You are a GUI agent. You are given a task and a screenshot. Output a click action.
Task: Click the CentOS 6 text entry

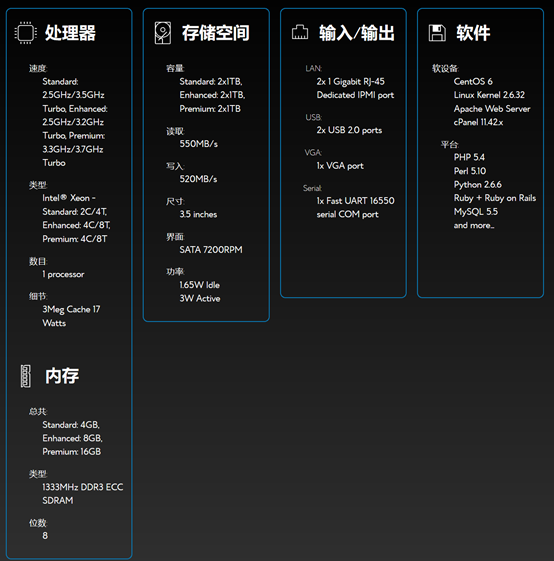[x=473, y=82]
